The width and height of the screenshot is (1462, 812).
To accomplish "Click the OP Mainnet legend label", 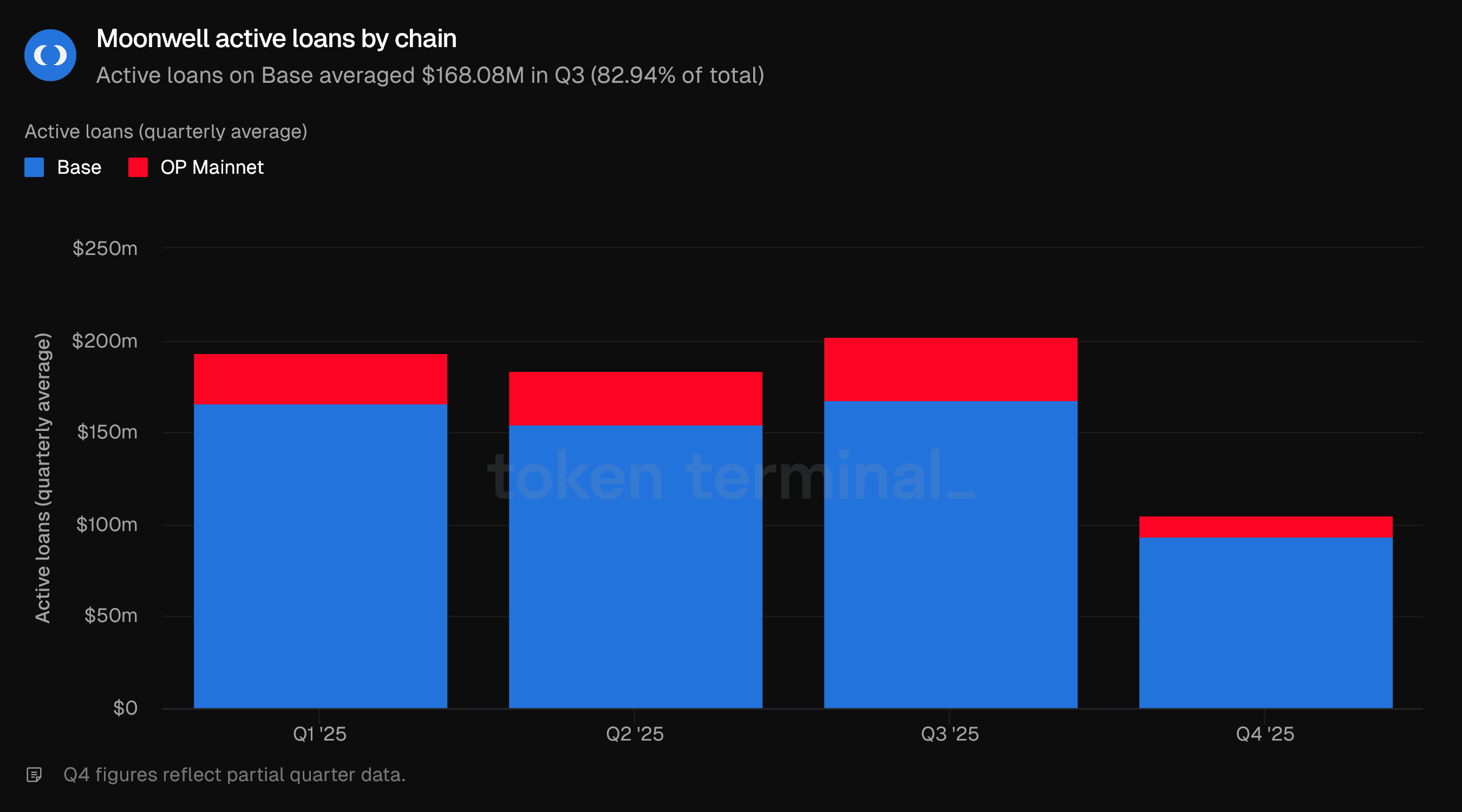I will pyautogui.click(x=212, y=167).
